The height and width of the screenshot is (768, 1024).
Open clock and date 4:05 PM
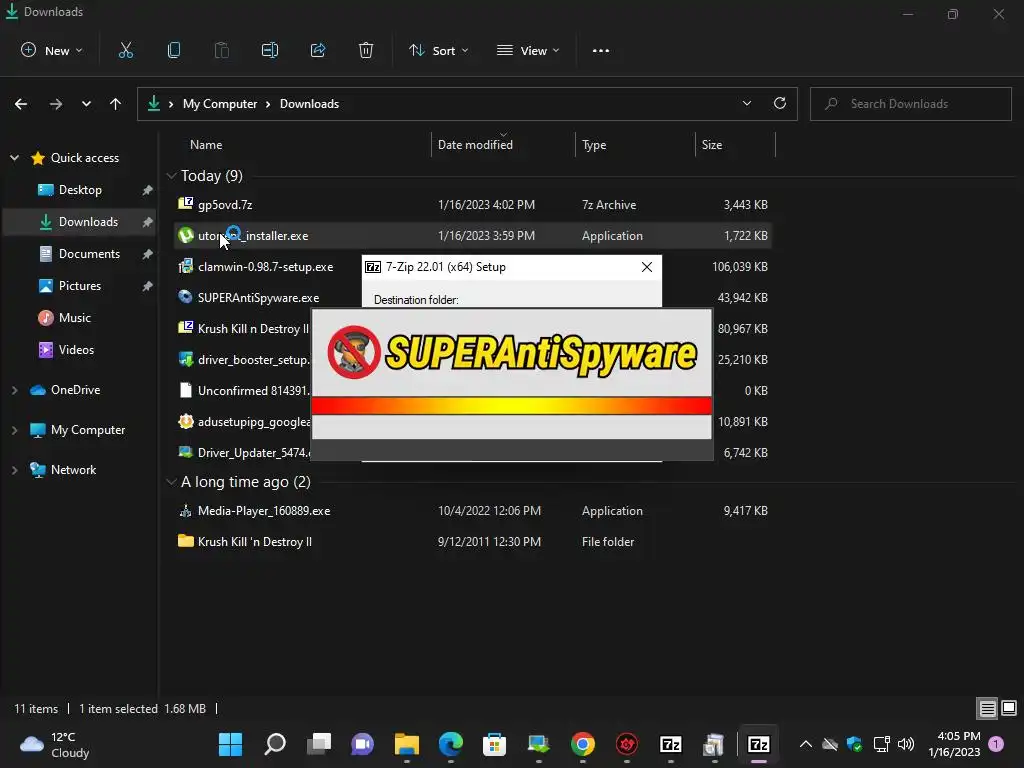tap(954, 744)
